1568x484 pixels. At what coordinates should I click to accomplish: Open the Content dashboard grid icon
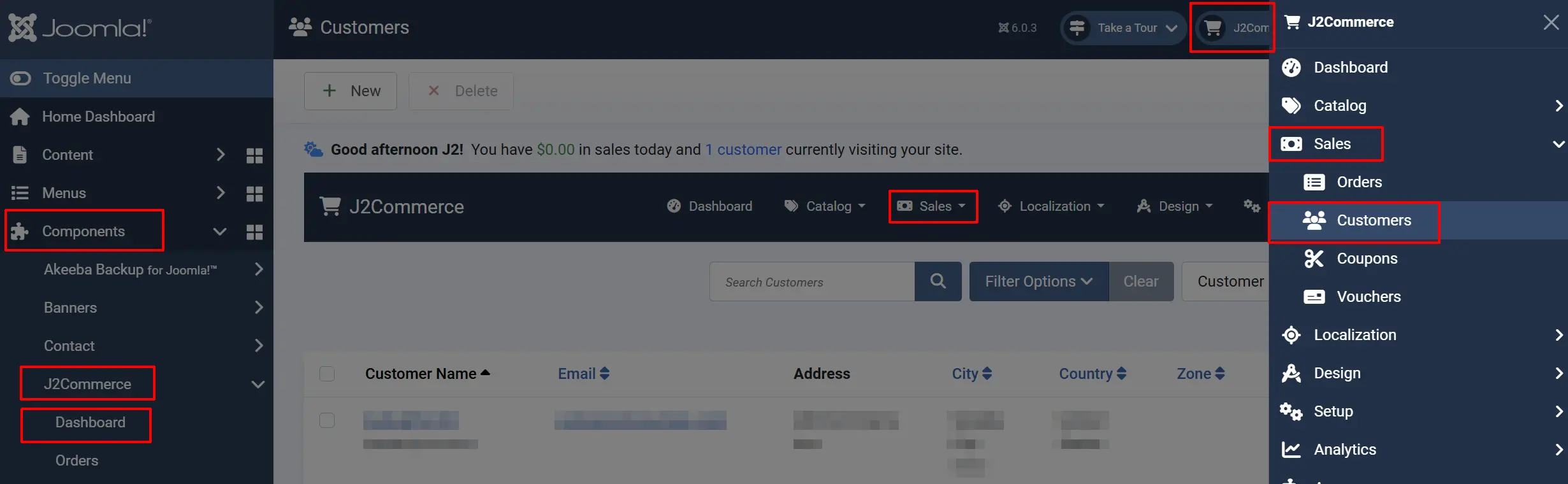[x=254, y=155]
